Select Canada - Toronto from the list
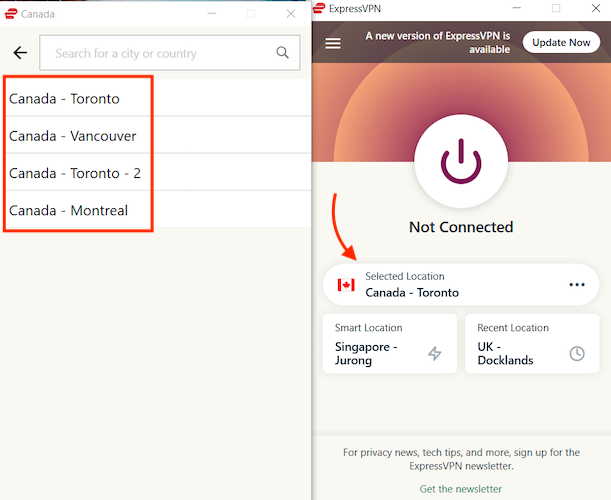This screenshot has width=611, height=500. coord(155,98)
